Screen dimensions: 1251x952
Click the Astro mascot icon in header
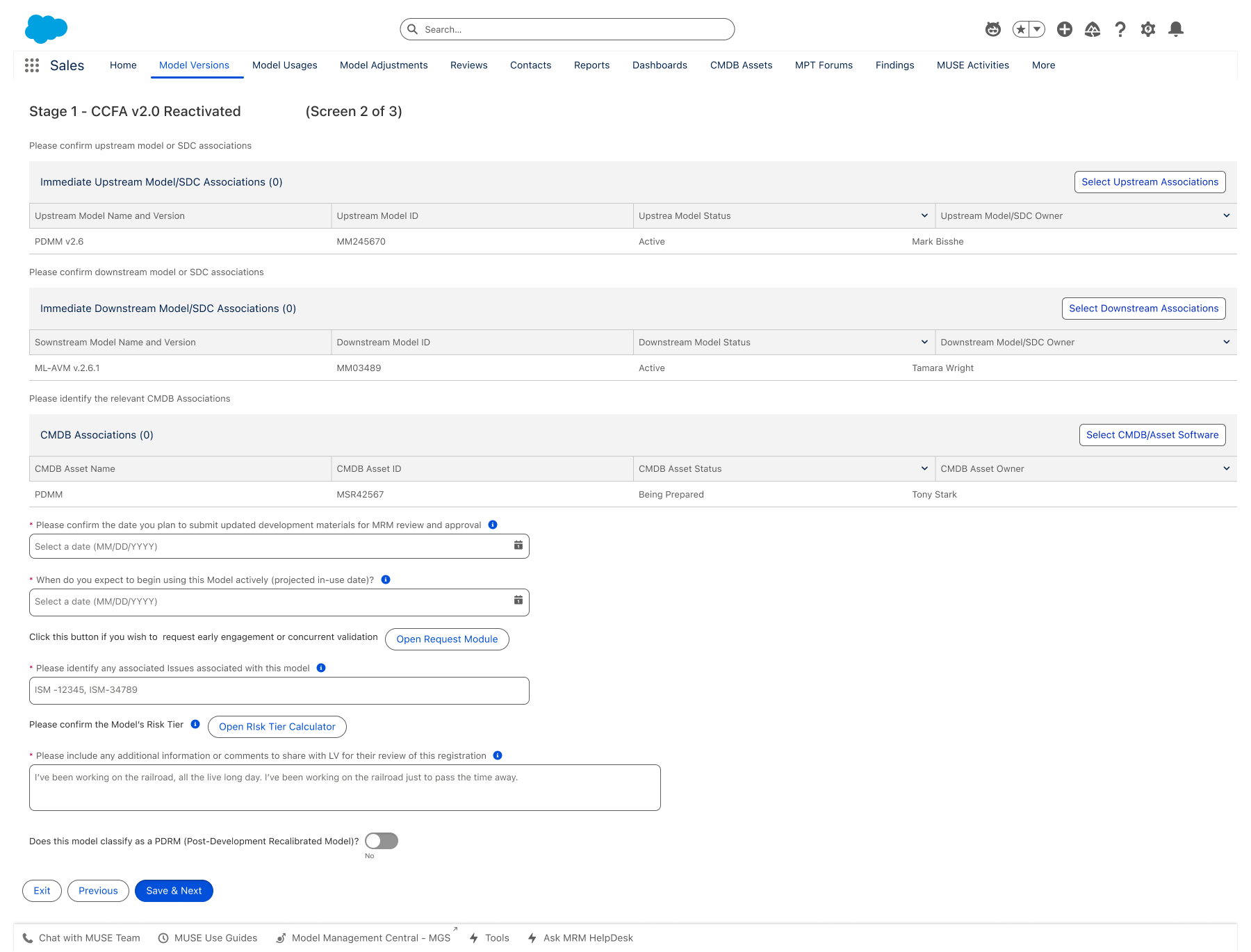(993, 29)
